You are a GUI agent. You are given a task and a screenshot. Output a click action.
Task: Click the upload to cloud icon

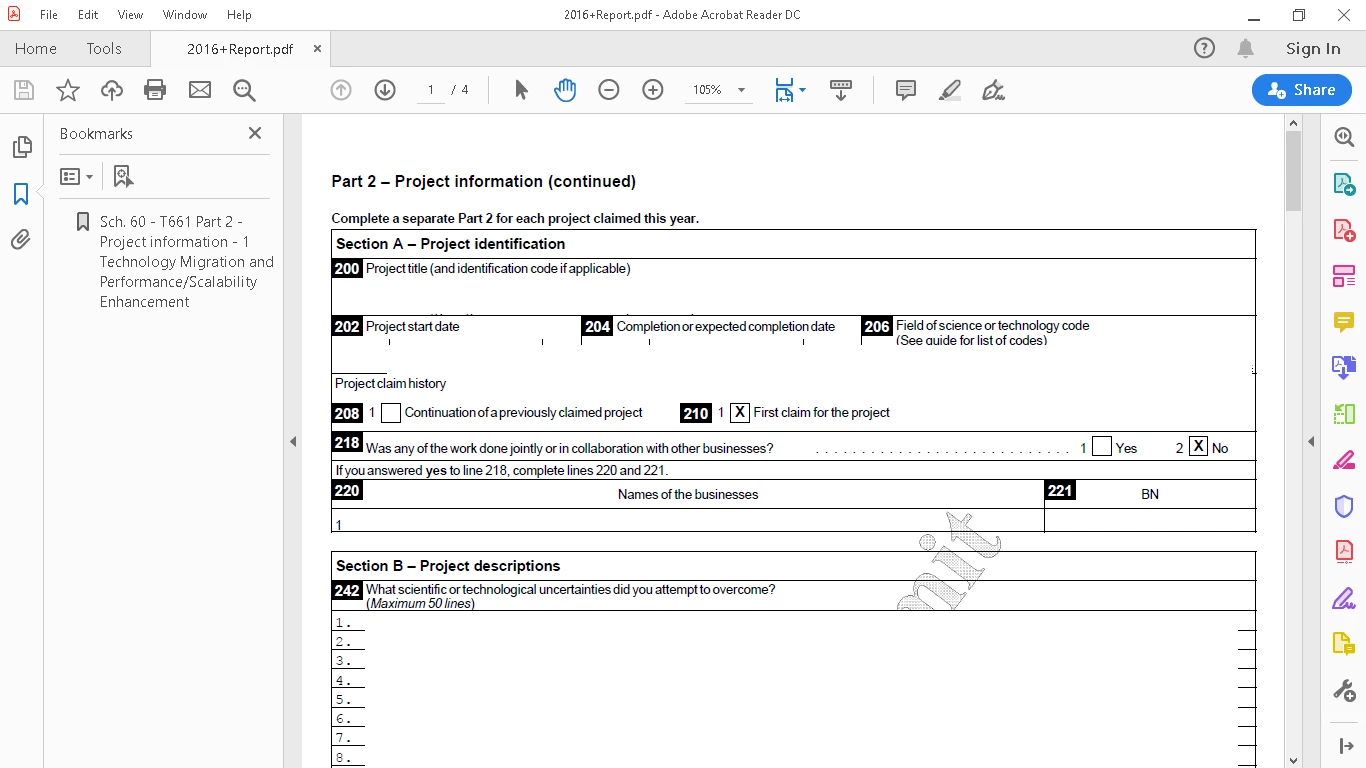click(112, 91)
